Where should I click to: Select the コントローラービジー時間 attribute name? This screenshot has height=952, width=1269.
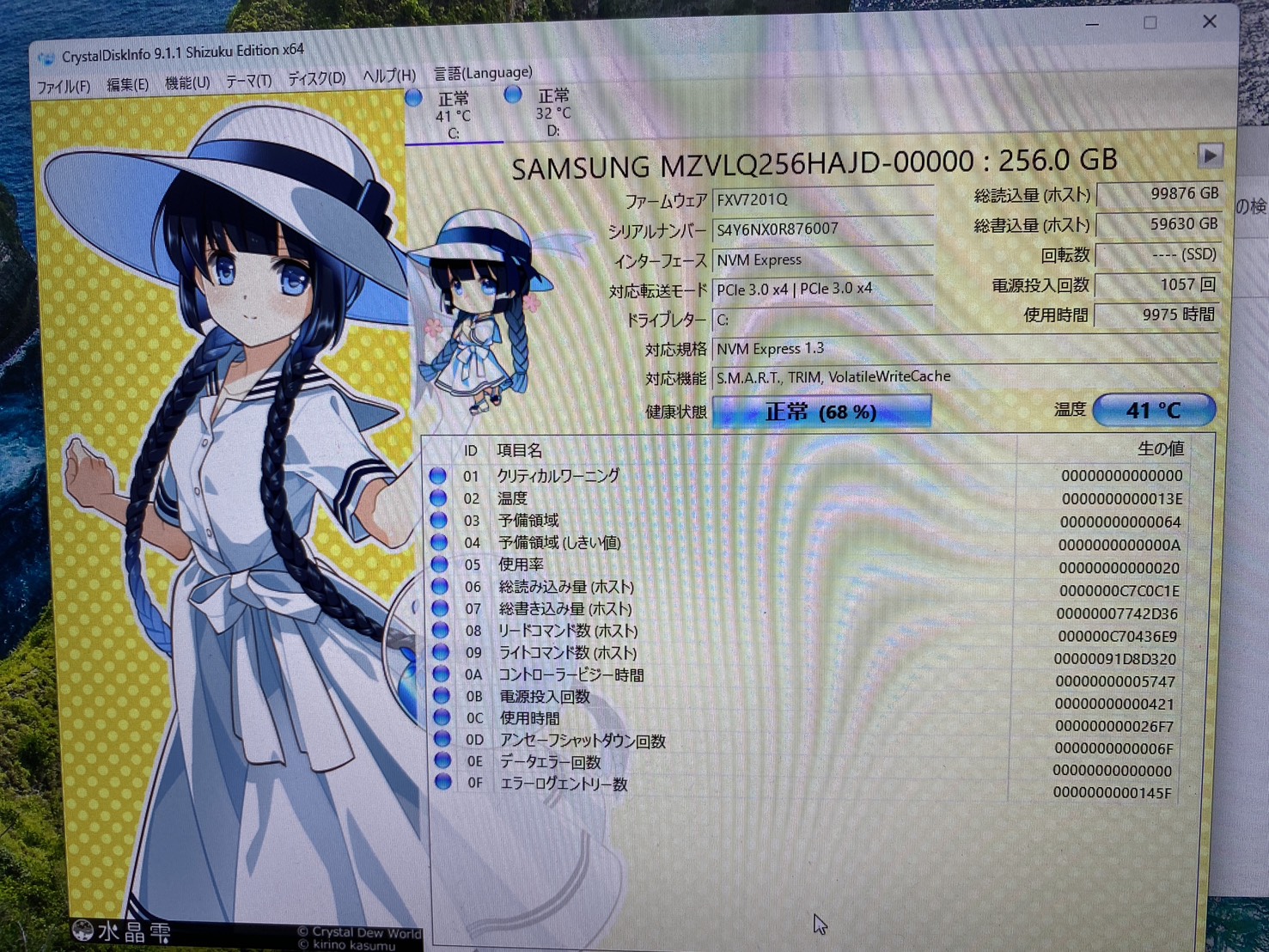(x=571, y=675)
